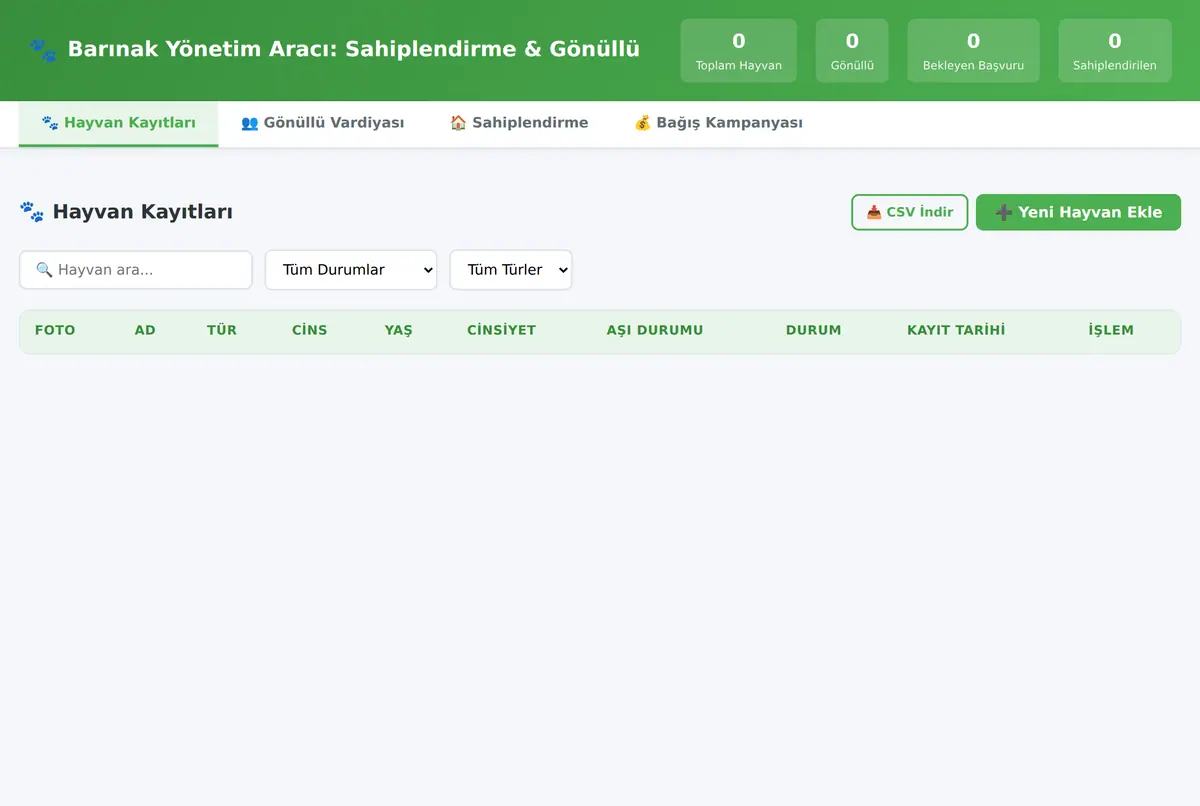The height and width of the screenshot is (806, 1200).
Task: Click paw icon beside Hayvan Kayıtları heading
Action: (31, 212)
